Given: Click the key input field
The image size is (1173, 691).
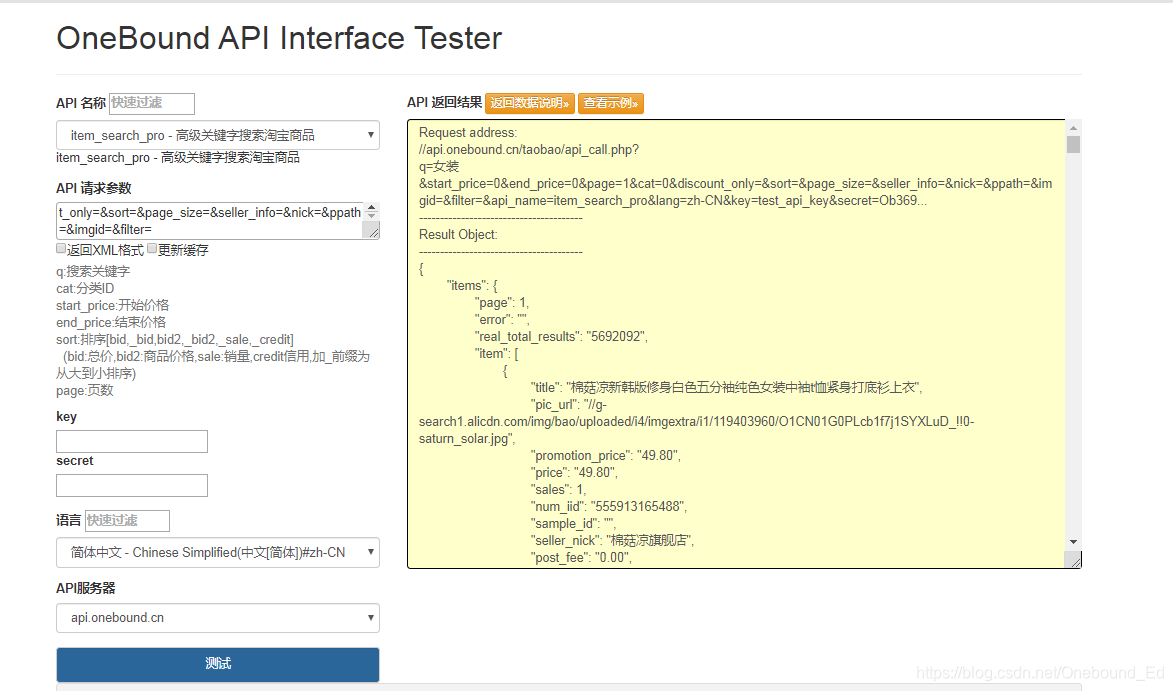Looking at the screenshot, I should [x=132, y=441].
